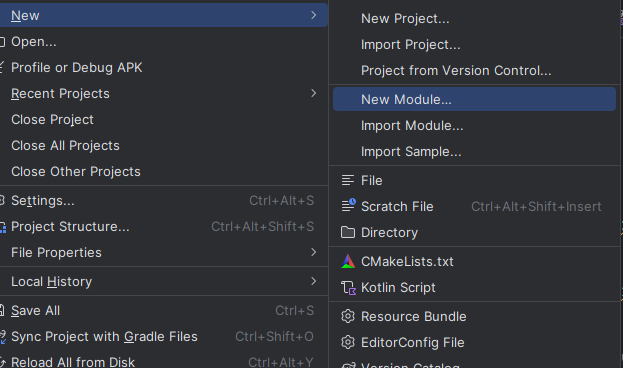This screenshot has height=368, width=623.
Task: Select Save All
Action: 163,310
